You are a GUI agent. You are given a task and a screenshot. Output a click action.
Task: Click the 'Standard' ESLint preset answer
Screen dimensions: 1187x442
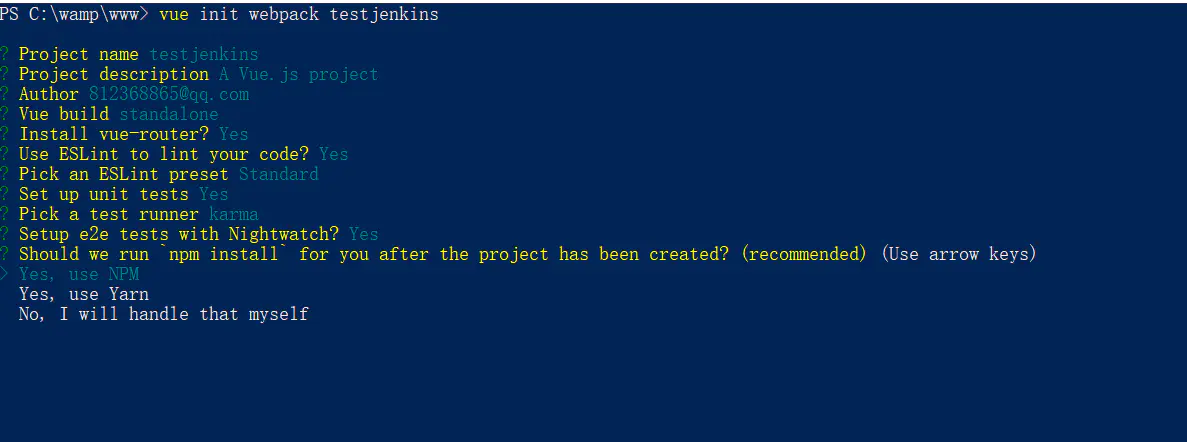(x=279, y=174)
